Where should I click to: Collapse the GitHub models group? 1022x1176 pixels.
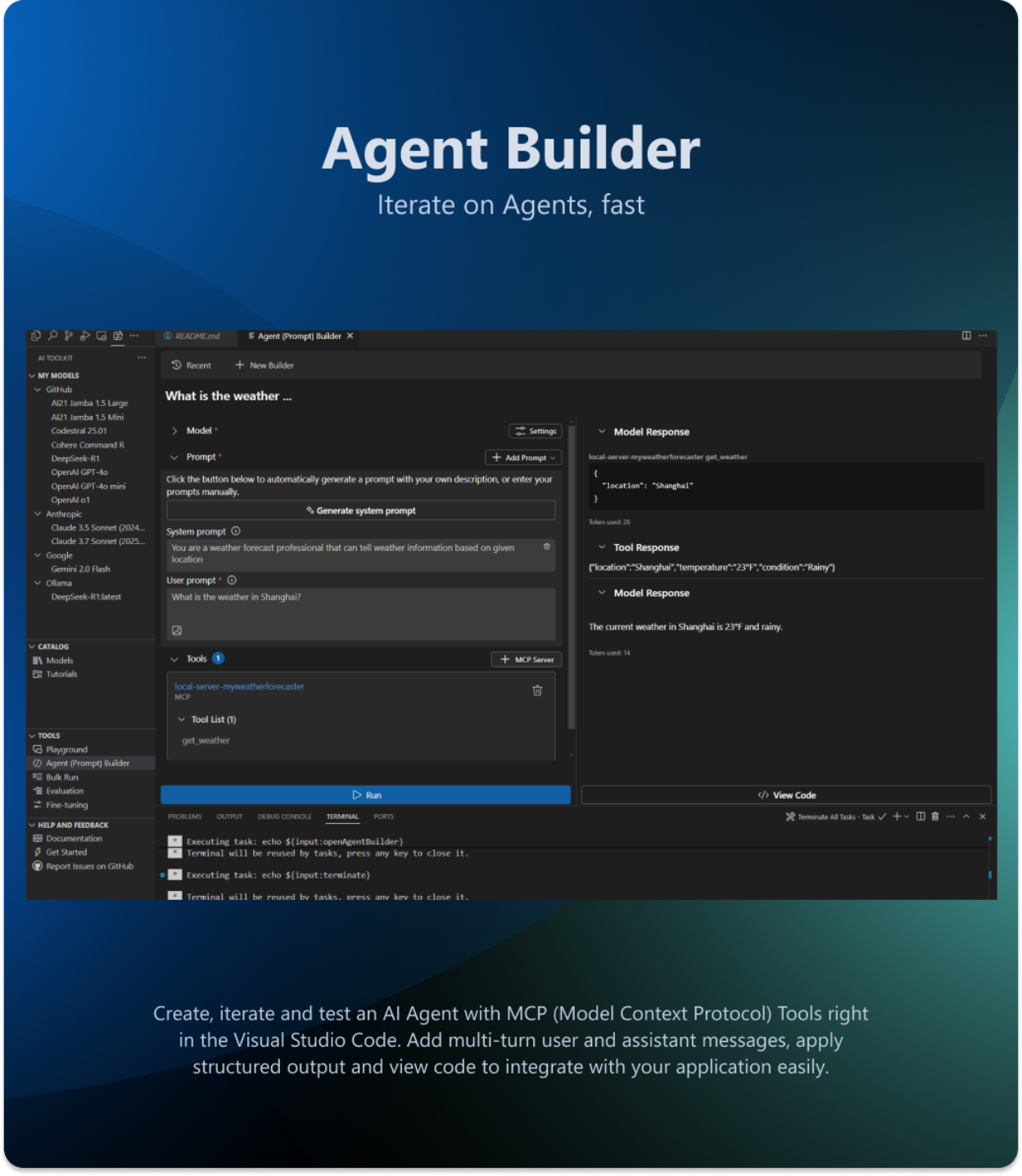coord(38,390)
